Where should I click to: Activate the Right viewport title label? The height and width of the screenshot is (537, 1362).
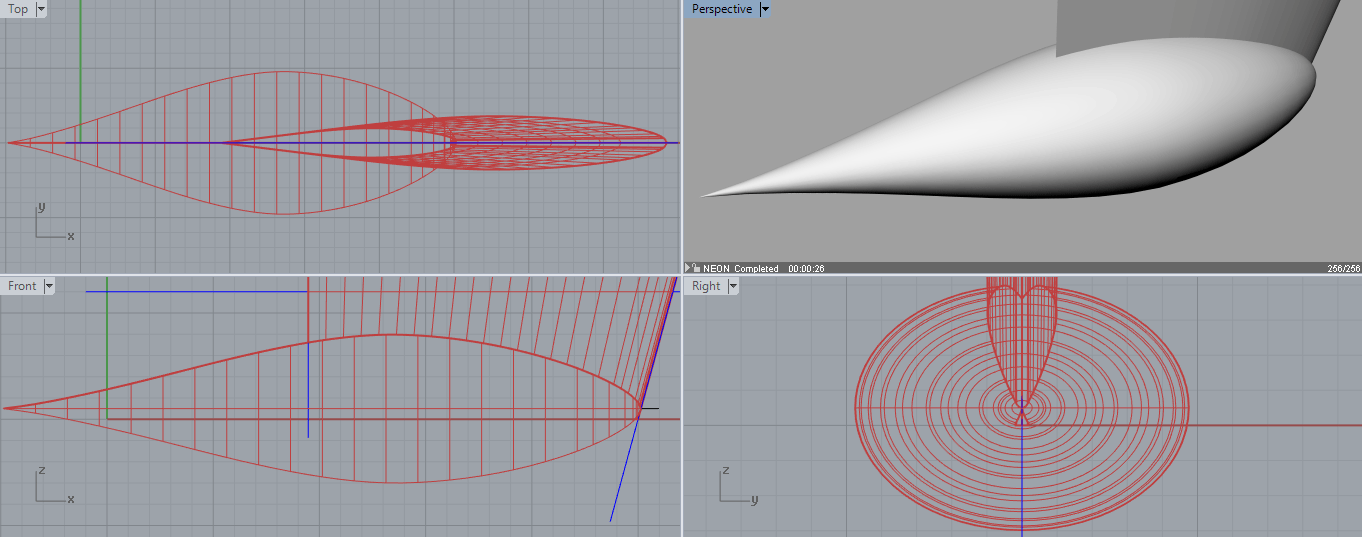tap(706, 286)
